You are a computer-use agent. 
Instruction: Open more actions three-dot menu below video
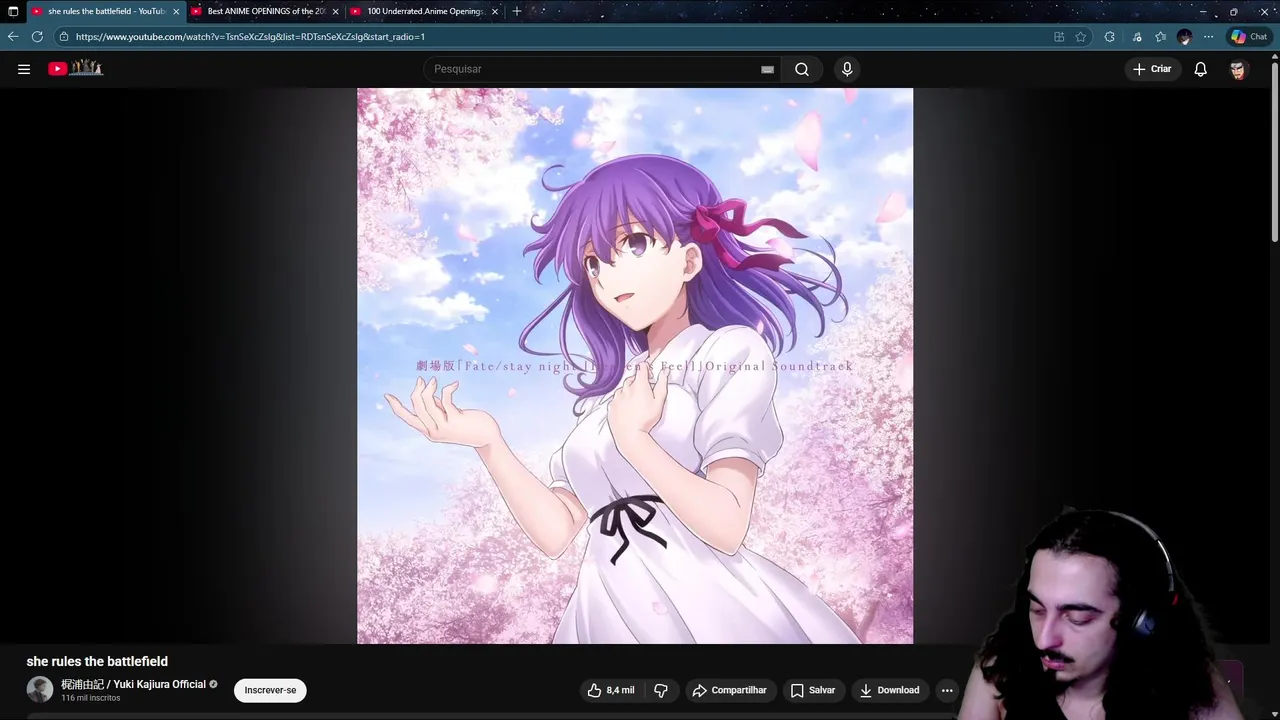[947, 690]
